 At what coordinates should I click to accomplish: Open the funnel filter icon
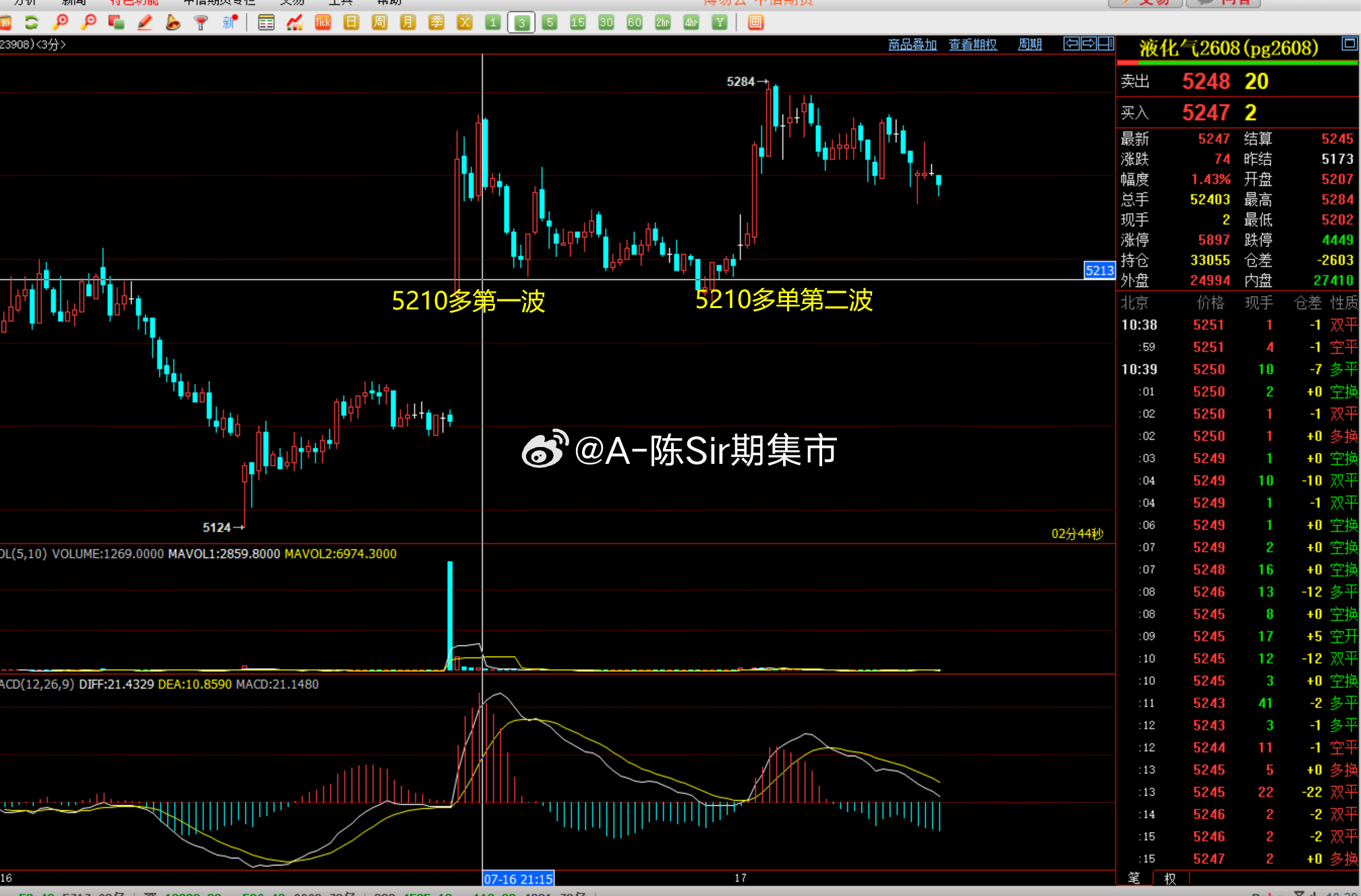(x=201, y=23)
